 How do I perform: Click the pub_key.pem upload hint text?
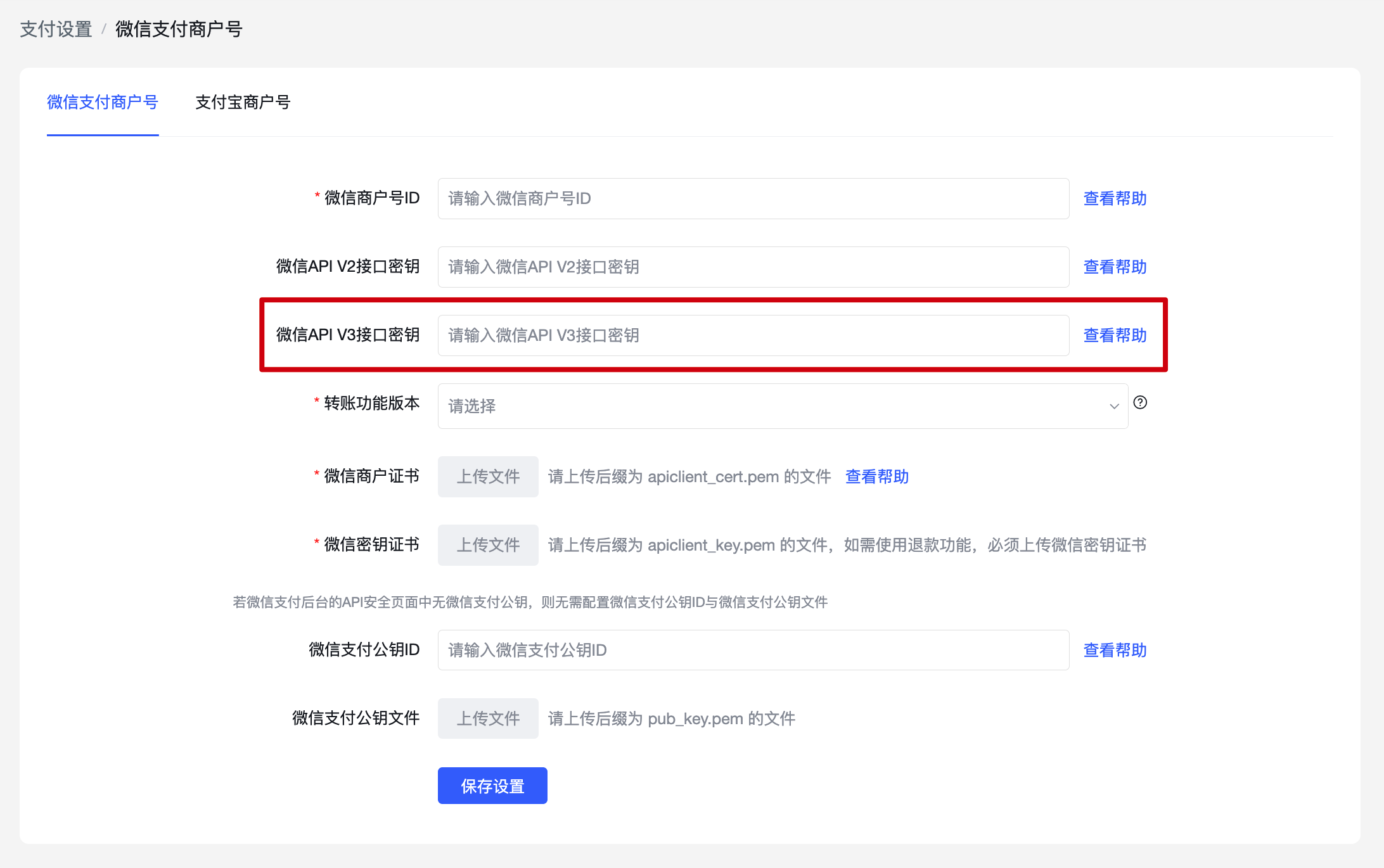[672, 718]
